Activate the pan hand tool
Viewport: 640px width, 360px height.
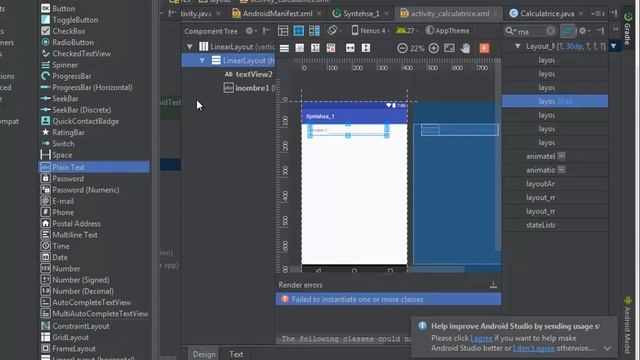(465, 48)
